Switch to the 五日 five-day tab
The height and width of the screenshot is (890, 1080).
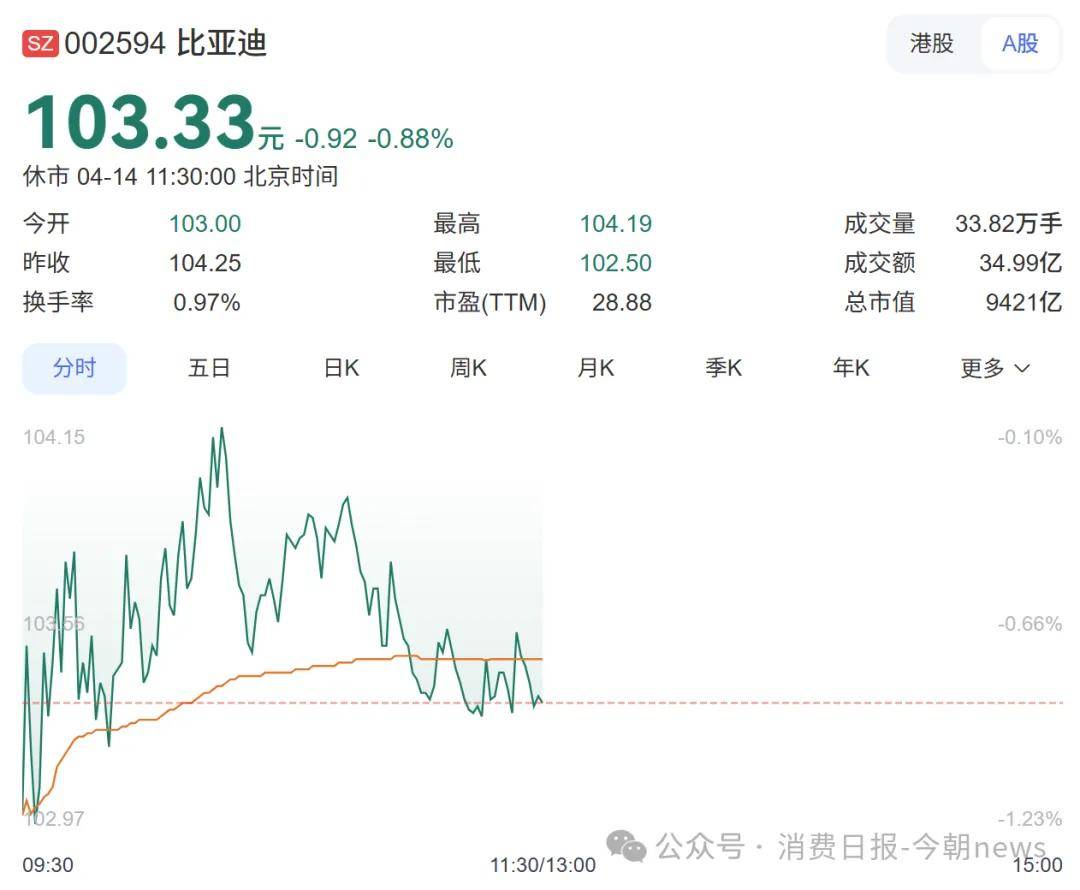click(209, 368)
